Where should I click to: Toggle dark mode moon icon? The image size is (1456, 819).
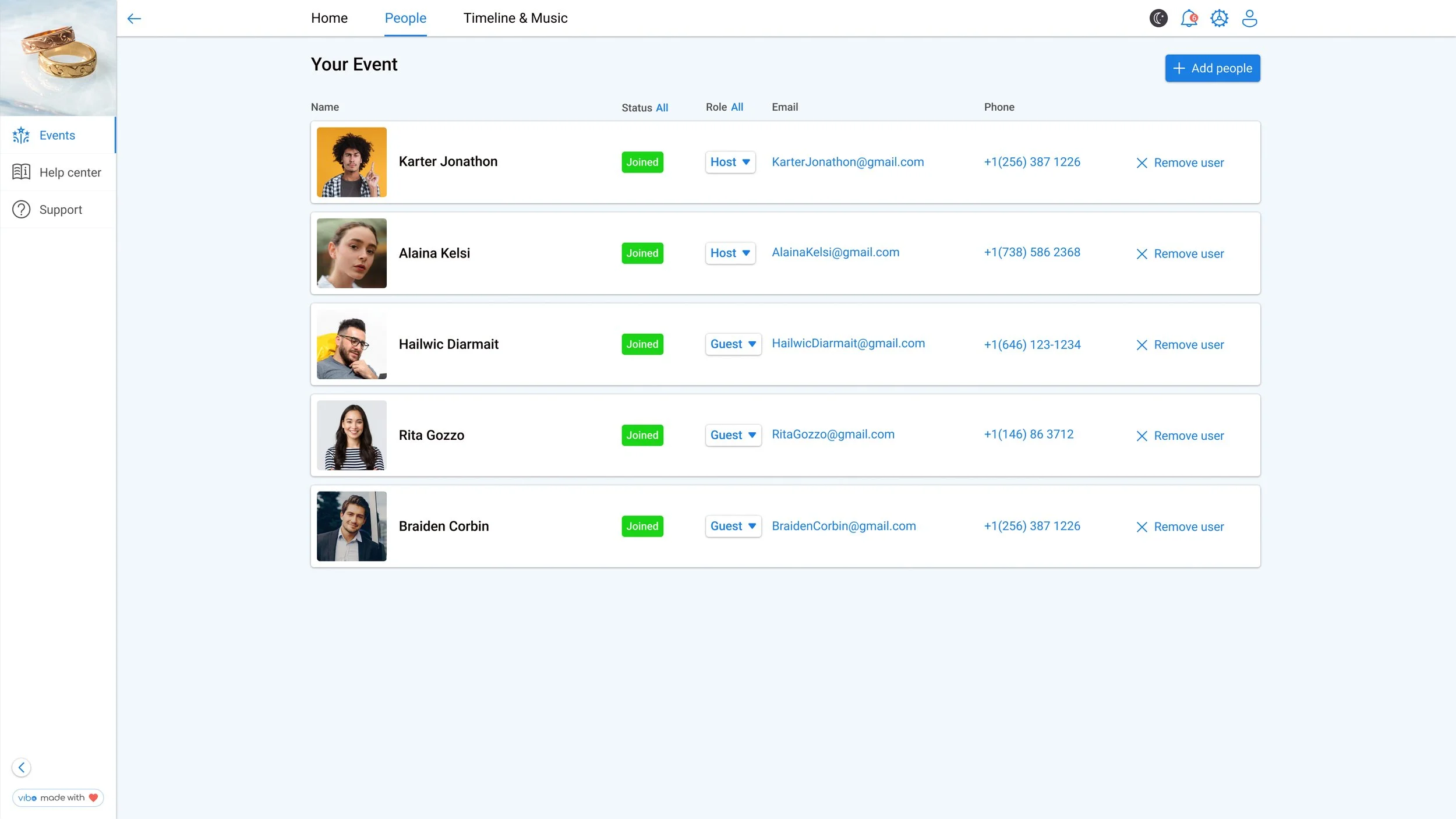tap(1158, 18)
